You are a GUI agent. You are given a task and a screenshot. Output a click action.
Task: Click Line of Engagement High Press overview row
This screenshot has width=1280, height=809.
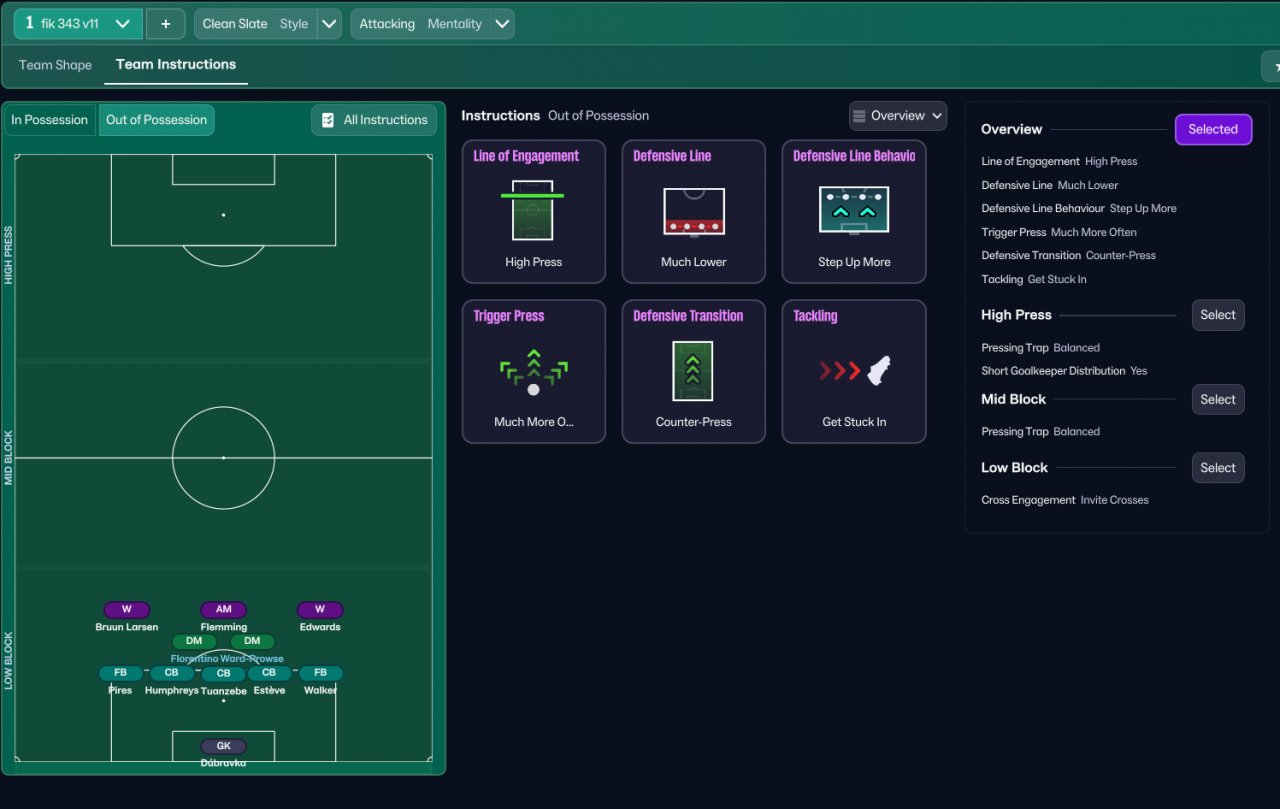click(x=1059, y=161)
